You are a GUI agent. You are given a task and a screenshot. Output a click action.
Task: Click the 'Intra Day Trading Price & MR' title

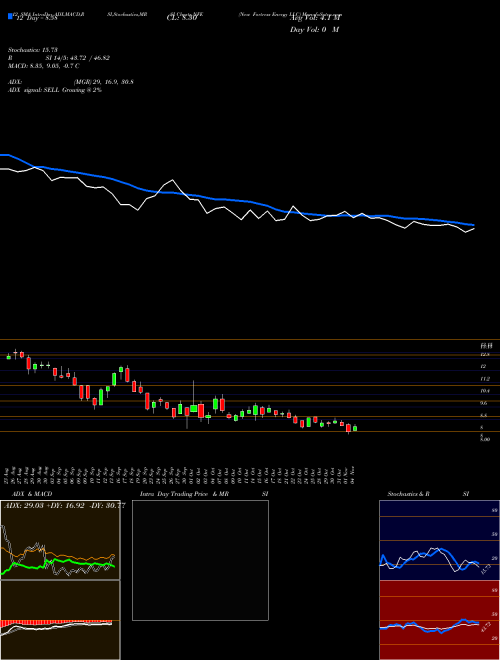point(184,494)
